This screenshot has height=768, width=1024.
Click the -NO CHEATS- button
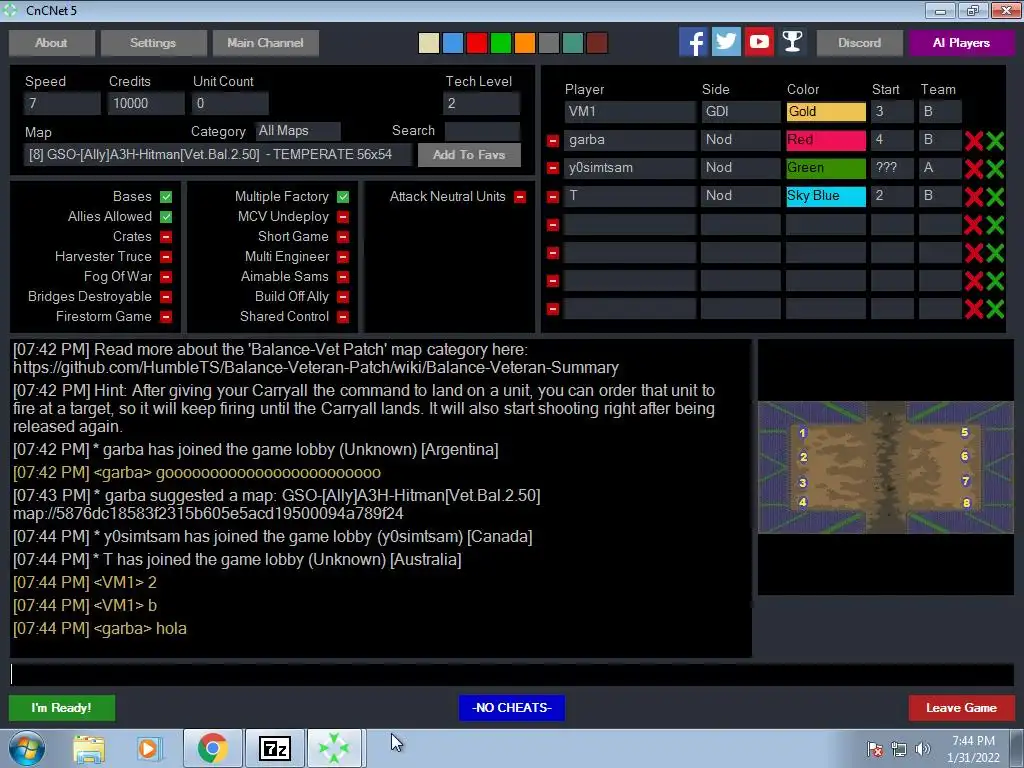(512, 708)
